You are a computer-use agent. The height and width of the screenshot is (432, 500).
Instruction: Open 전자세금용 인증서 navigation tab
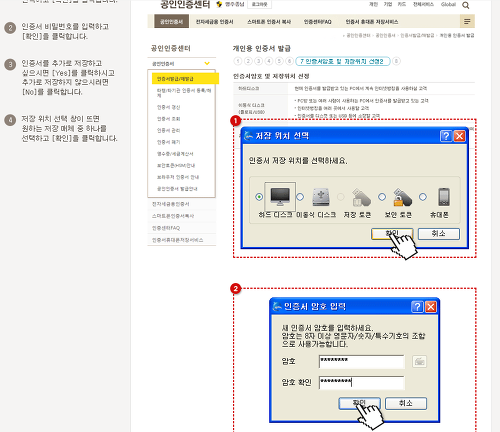click(x=214, y=22)
